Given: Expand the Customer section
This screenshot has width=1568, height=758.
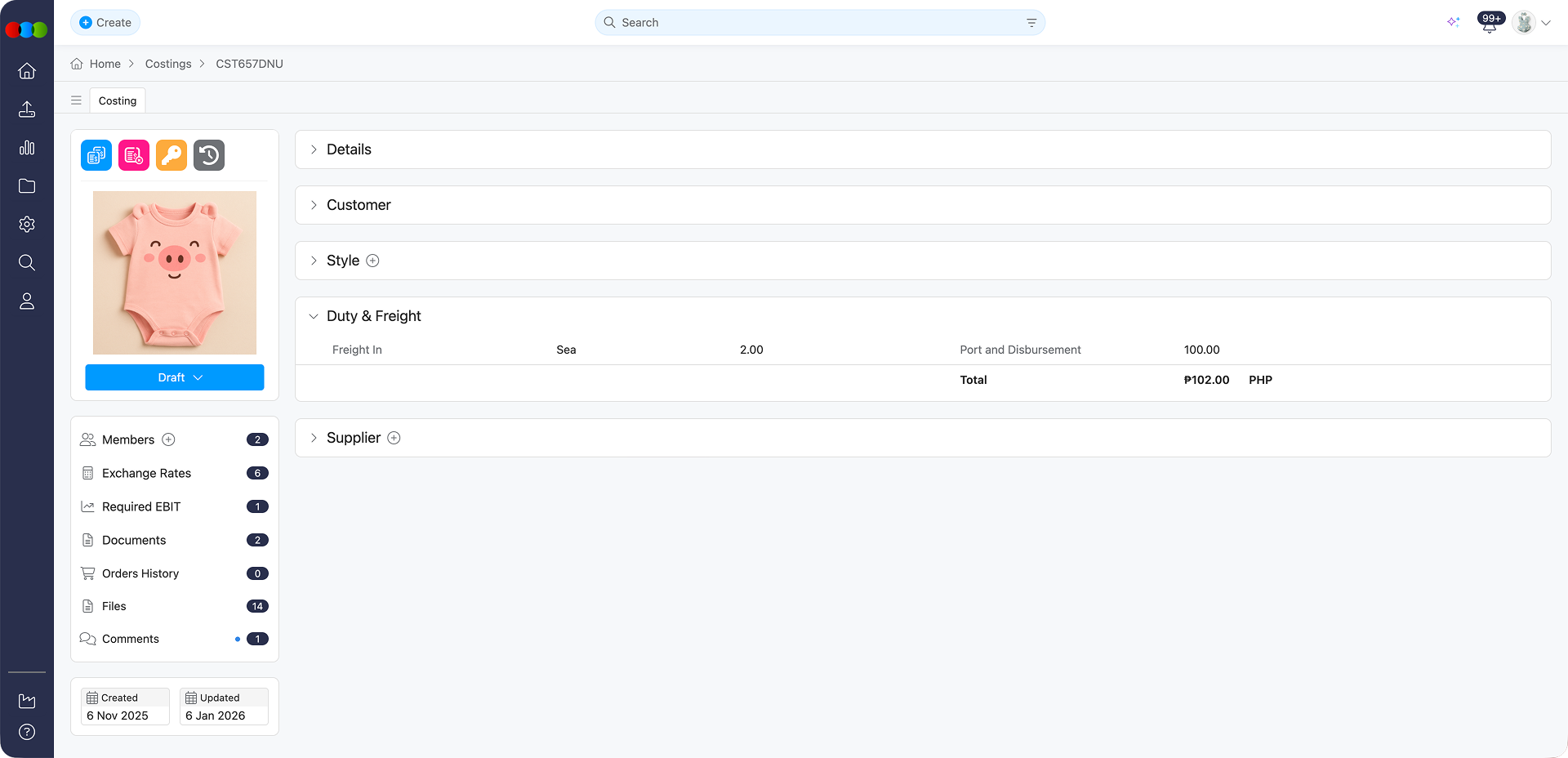Looking at the screenshot, I should pos(314,205).
